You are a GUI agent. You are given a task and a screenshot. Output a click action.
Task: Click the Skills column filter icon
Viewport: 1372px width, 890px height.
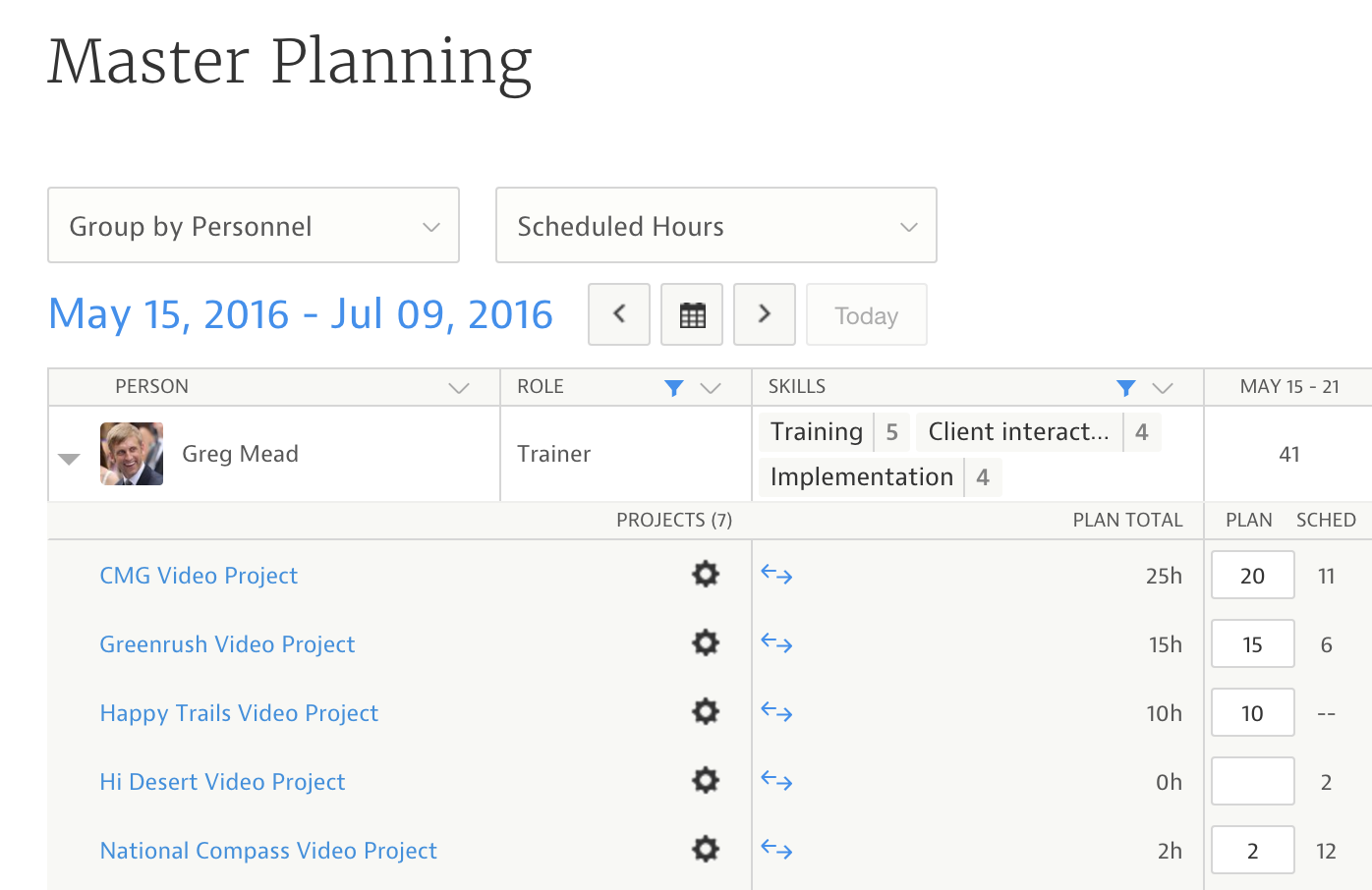(1126, 388)
